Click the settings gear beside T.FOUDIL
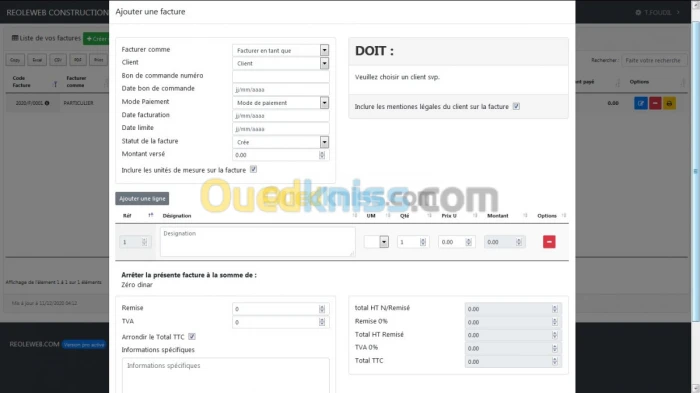 point(638,12)
